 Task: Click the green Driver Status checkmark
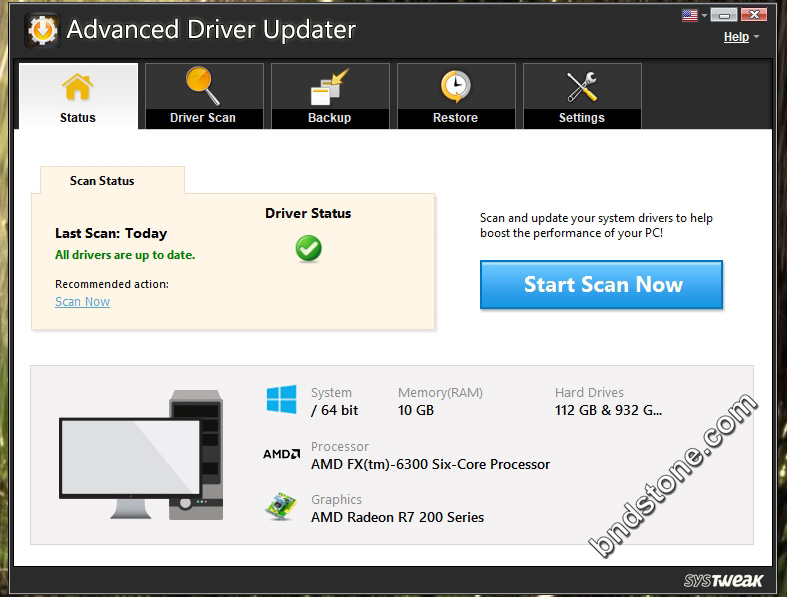(308, 248)
